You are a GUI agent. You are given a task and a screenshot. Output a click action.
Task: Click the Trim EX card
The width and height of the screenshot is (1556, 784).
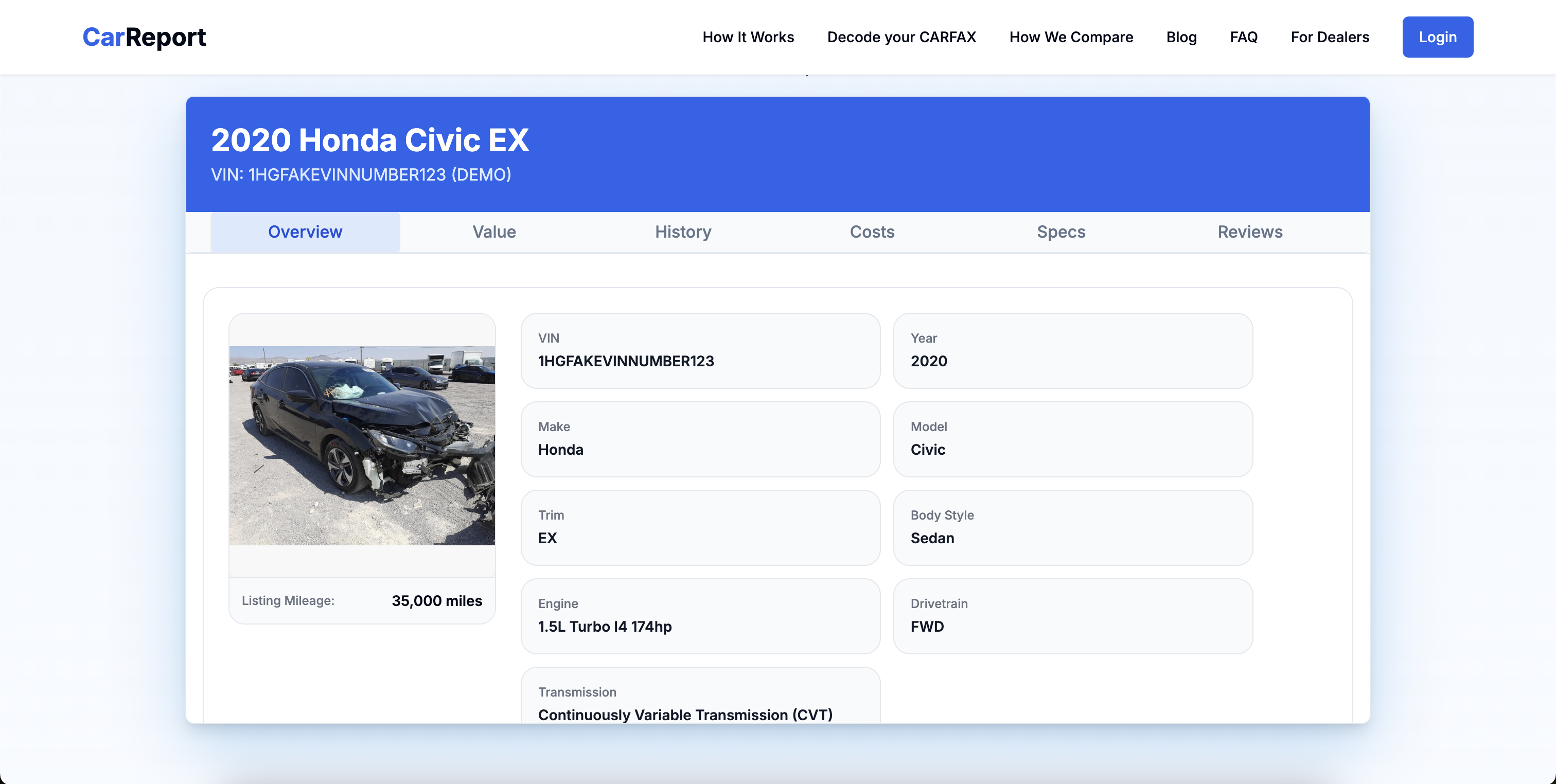coord(700,527)
